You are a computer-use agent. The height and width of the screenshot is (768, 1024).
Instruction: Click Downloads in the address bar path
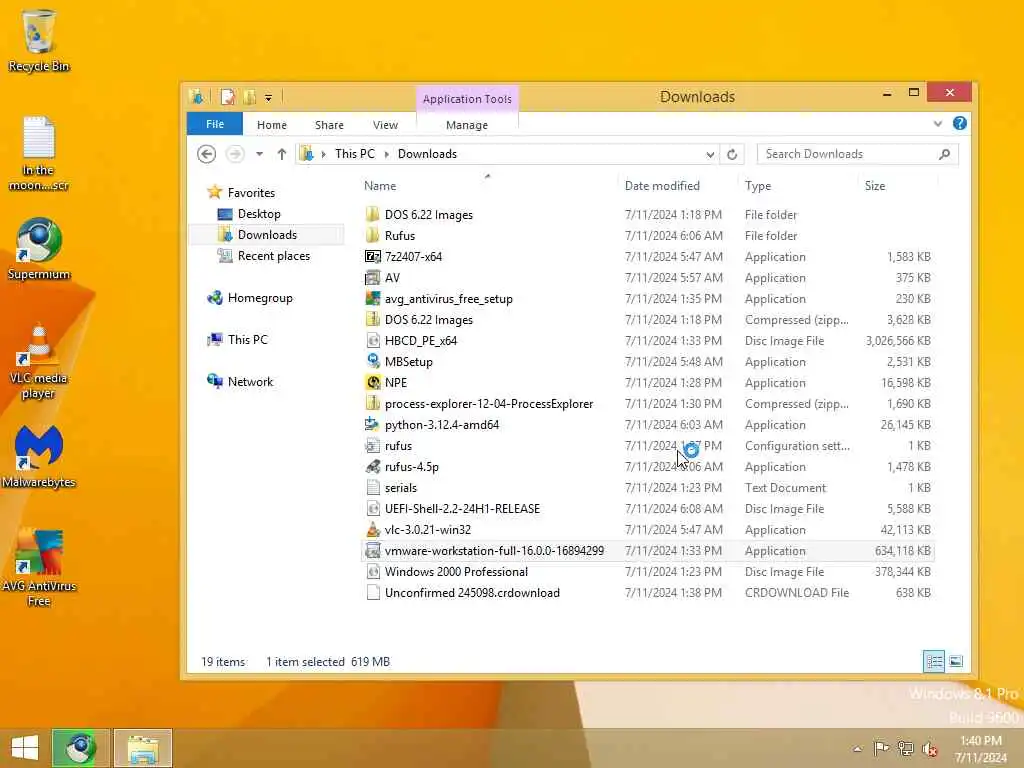pos(427,154)
